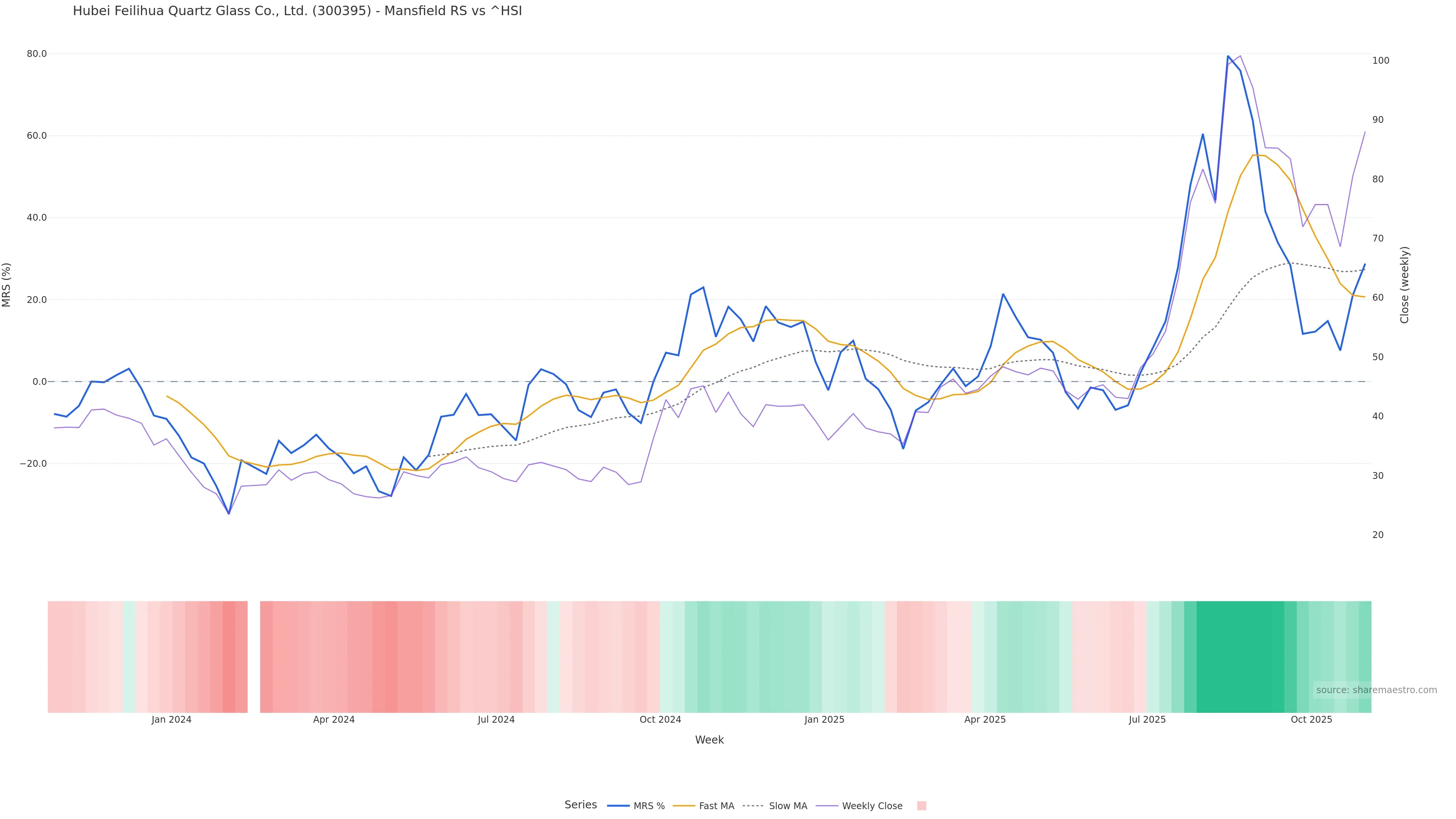
Task: Select the "Week" x-axis title
Action: [x=709, y=740]
